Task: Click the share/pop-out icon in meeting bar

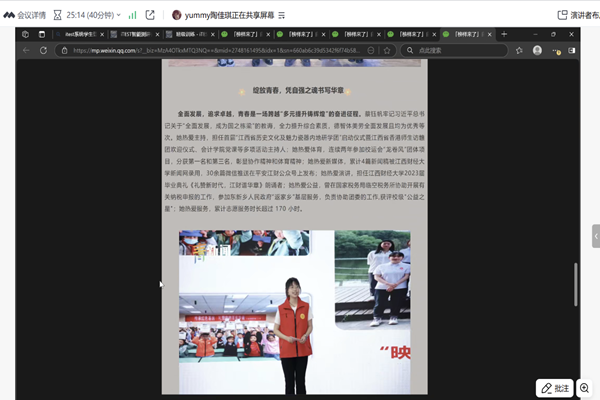Action: pos(150,15)
